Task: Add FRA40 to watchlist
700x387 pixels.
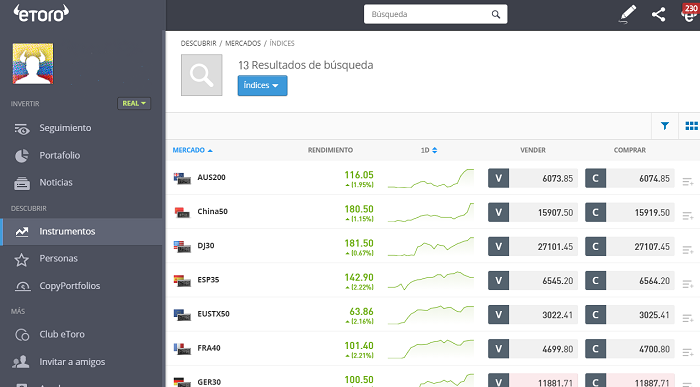Action: pyautogui.click(x=688, y=353)
